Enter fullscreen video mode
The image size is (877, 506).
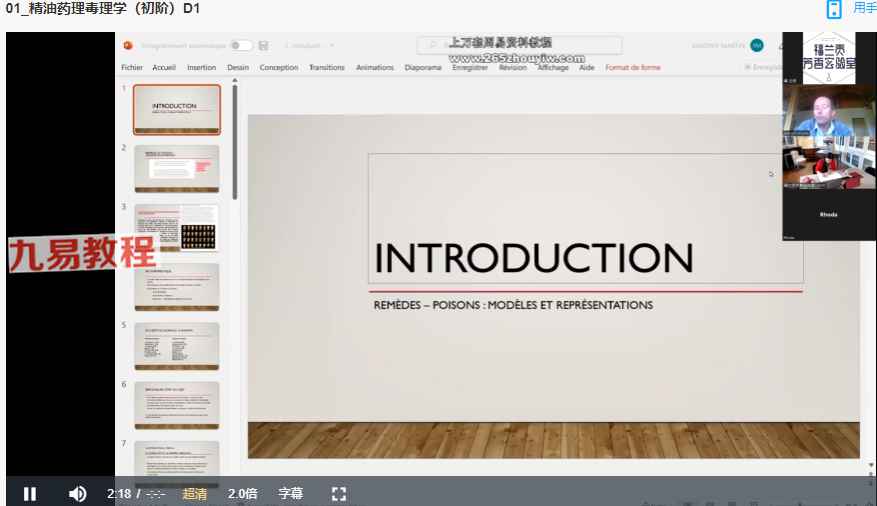(x=338, y=493)
